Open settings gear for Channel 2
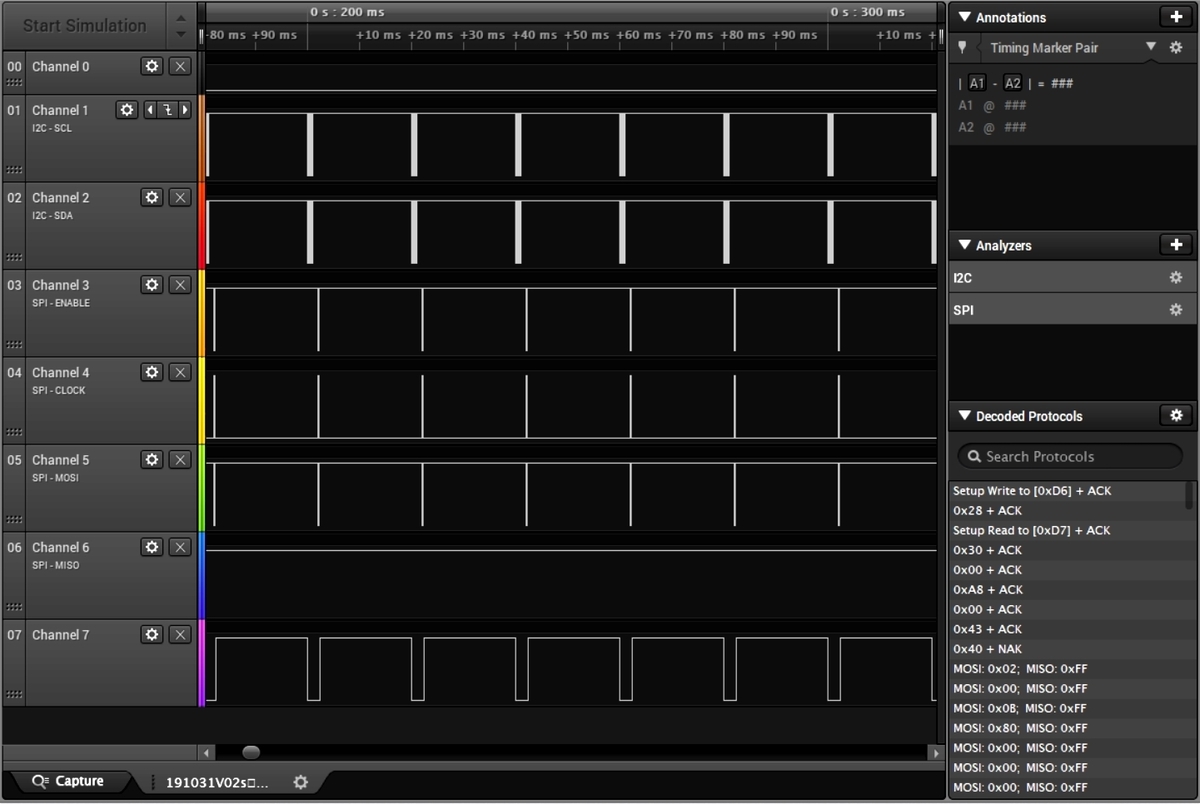 pyautogui.click(x=152, y=197)
